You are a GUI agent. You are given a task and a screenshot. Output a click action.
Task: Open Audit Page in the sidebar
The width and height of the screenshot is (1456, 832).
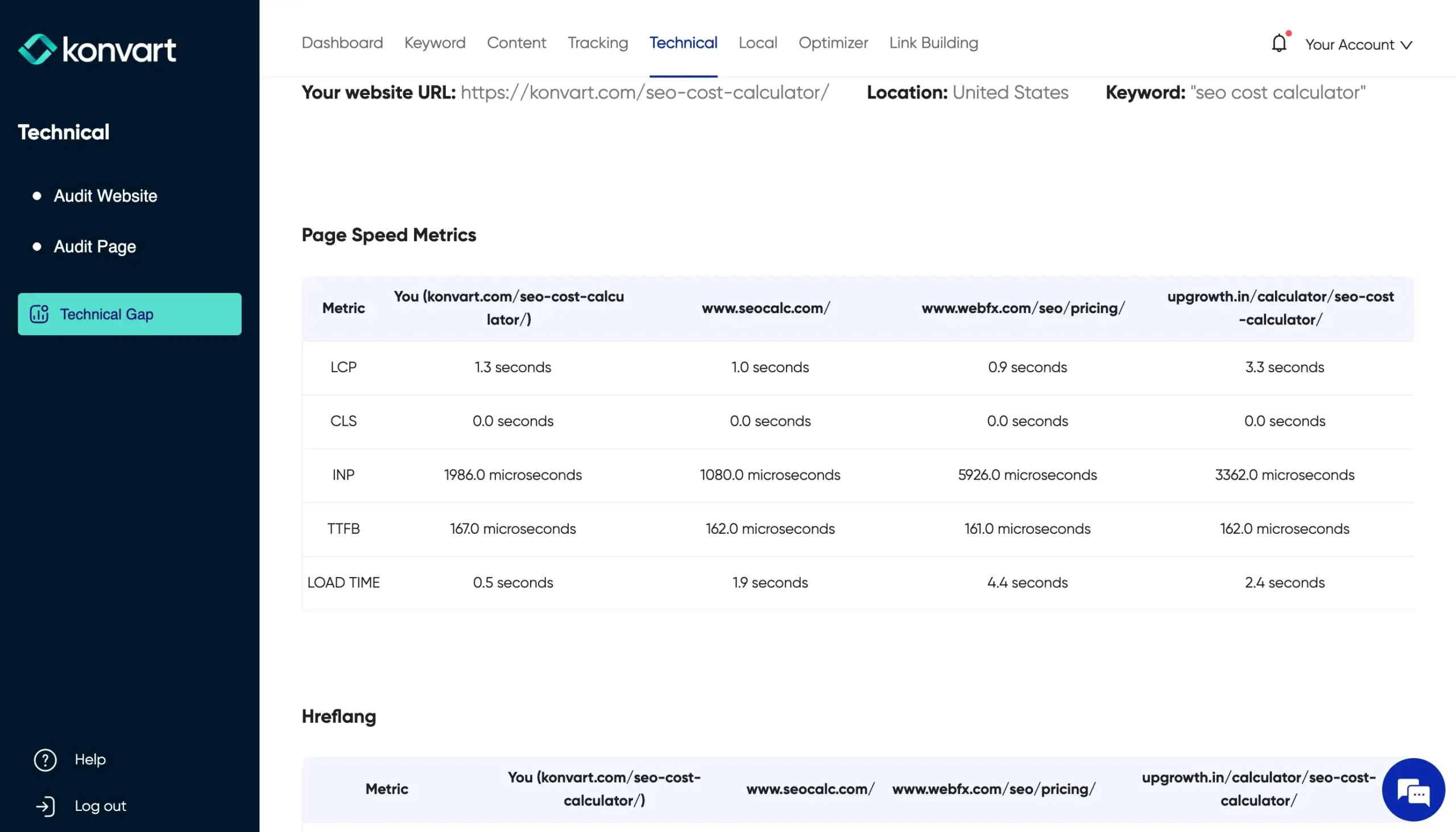95,247
